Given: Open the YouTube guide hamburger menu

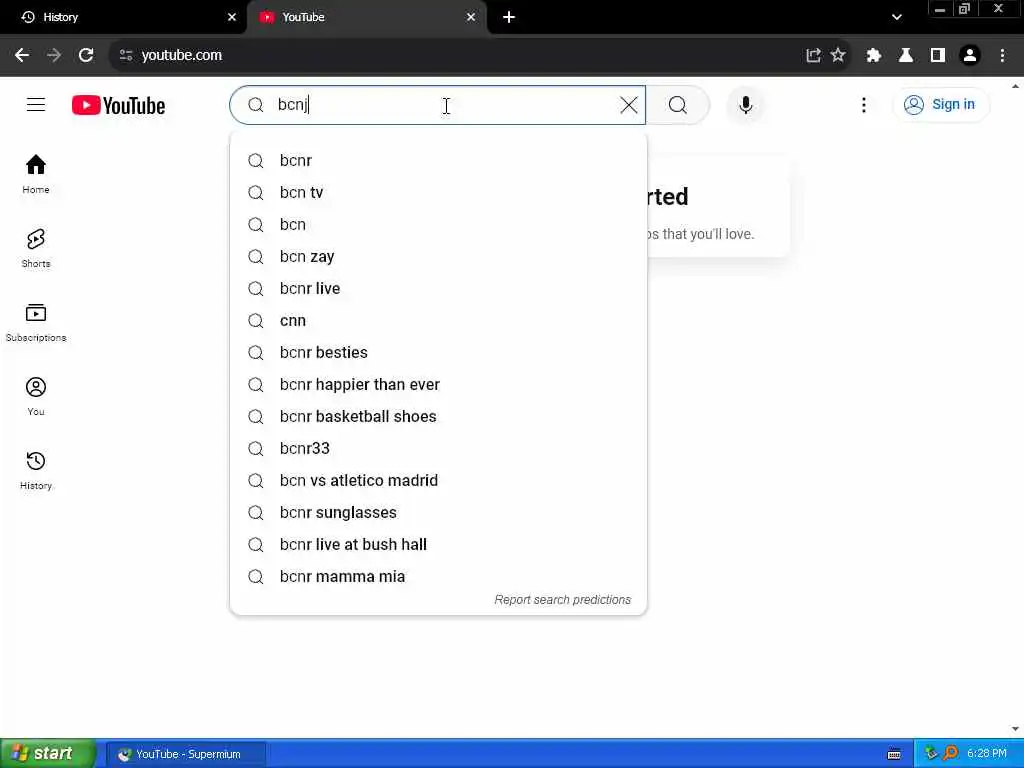Looking at the screenshot, I should [x=36, y=104].
